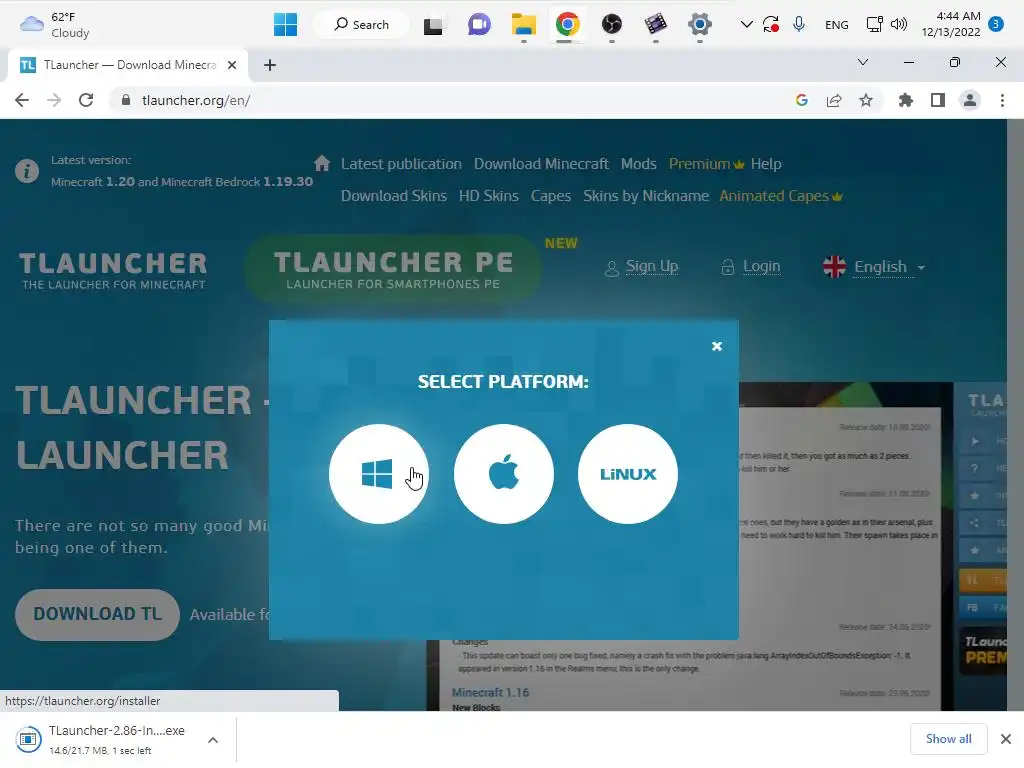Open the weather widget showing Cloudy

55,25
